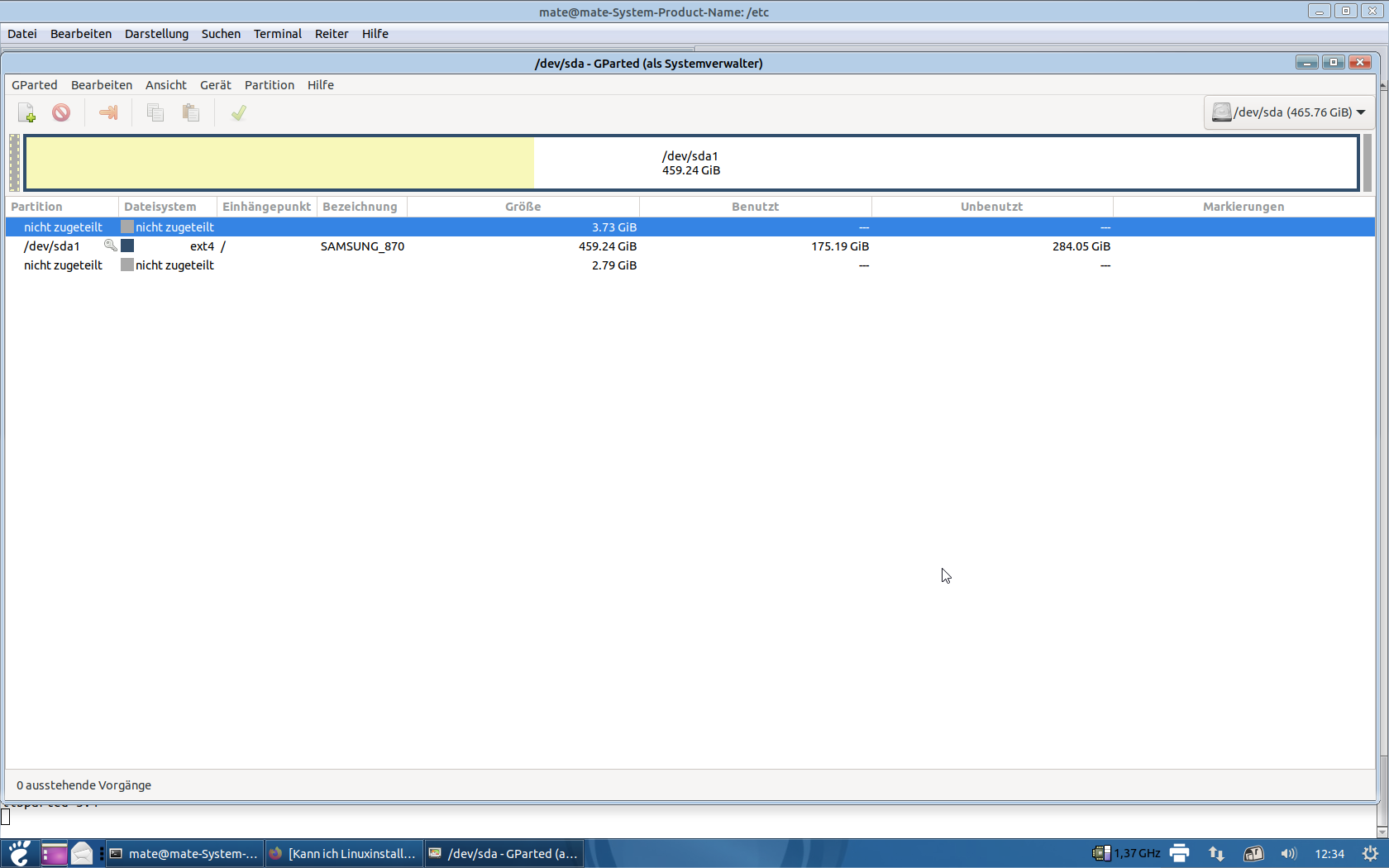
Task: Click the gray swatch in the 2.79 GiB row
Action: point(127,265)
